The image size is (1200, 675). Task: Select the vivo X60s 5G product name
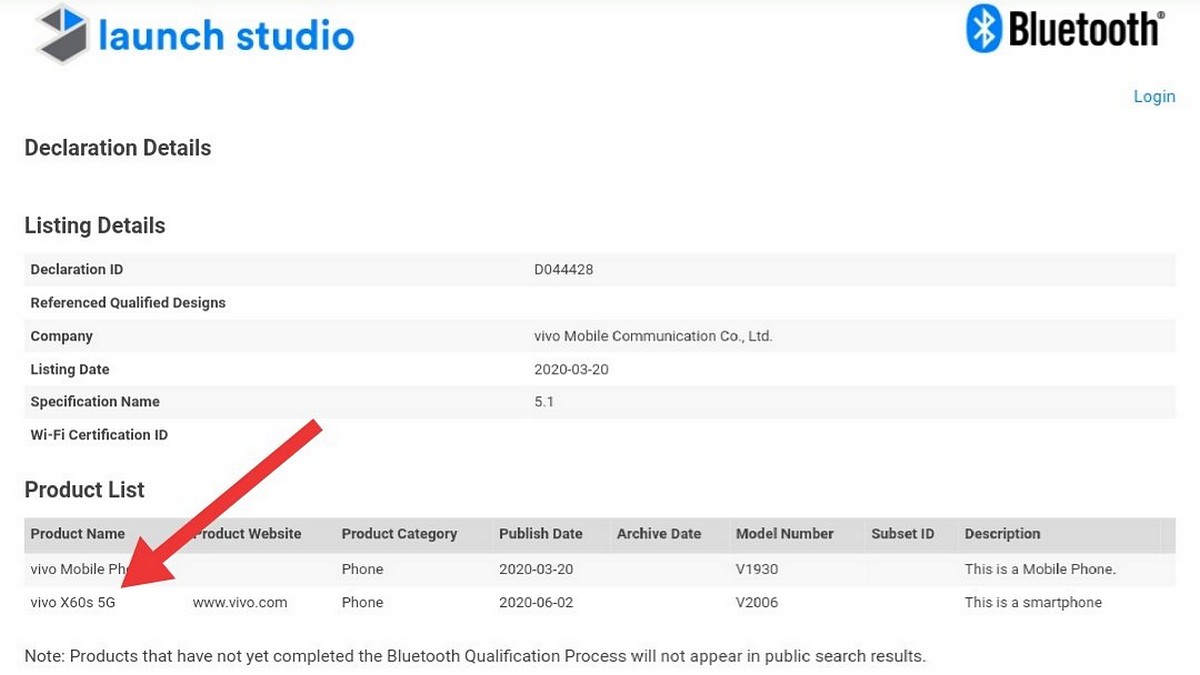coord(73,602)
